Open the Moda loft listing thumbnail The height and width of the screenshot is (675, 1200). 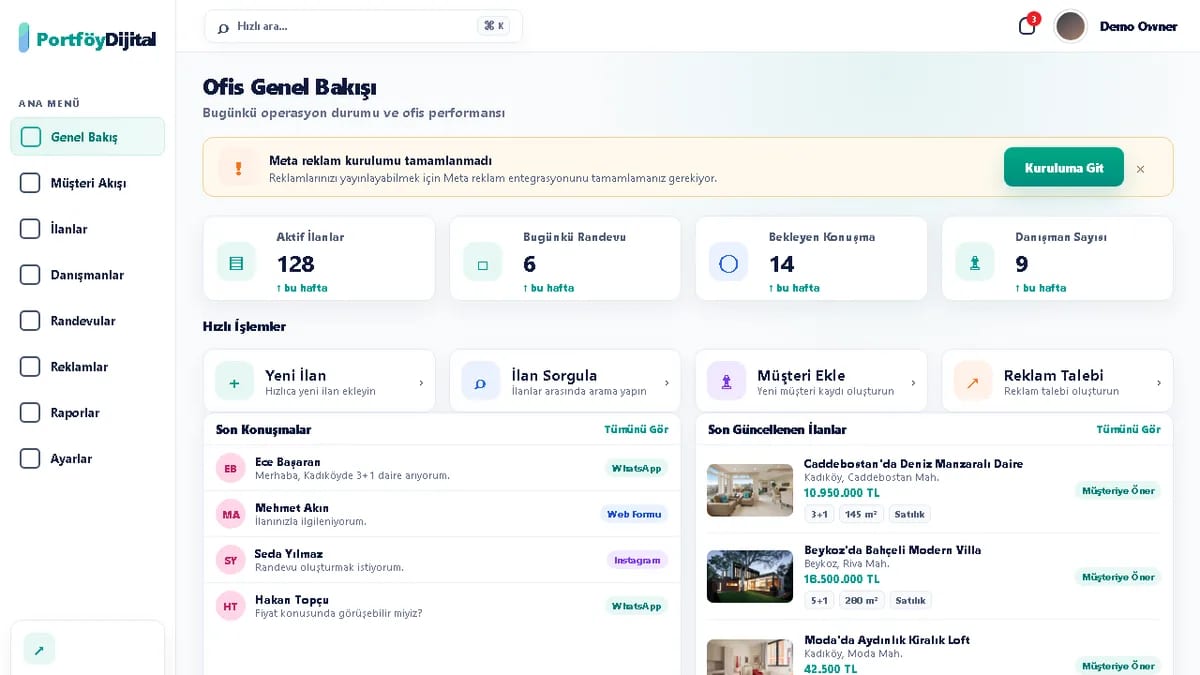pos(749,657)
